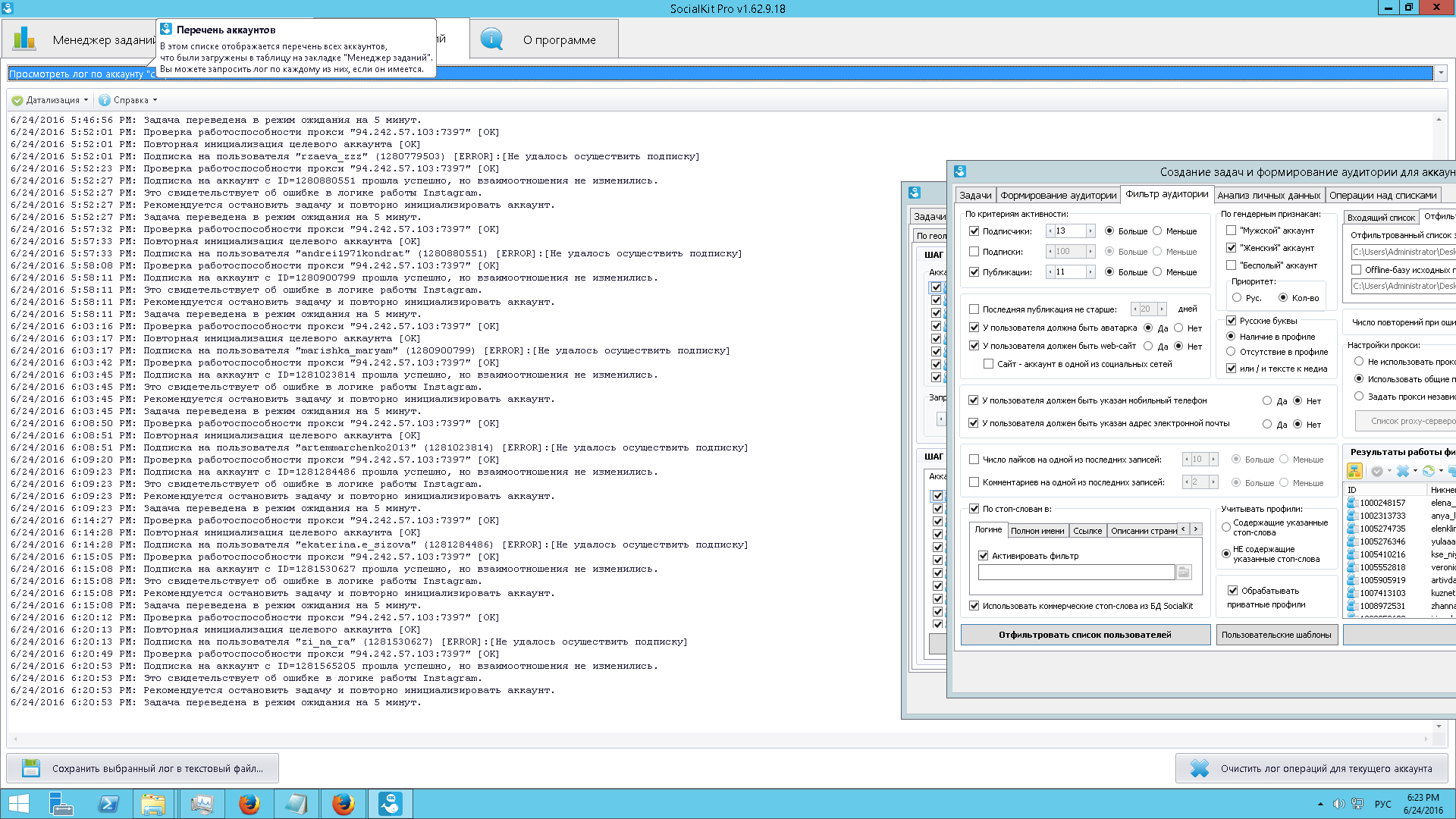The image size is (1456, 819).
Task: Select Содержащие указанные стоп-слова radio
Action: point(1226,527)
